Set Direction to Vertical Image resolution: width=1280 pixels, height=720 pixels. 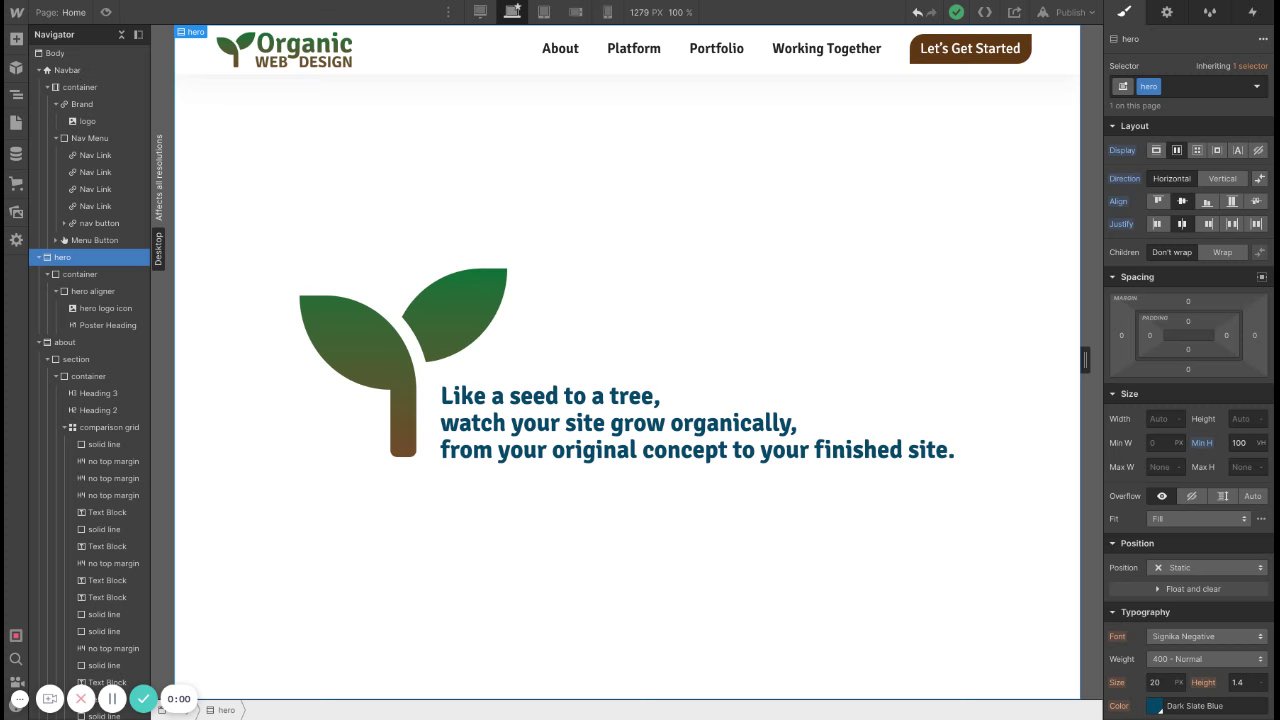[x=1222, y=179]
